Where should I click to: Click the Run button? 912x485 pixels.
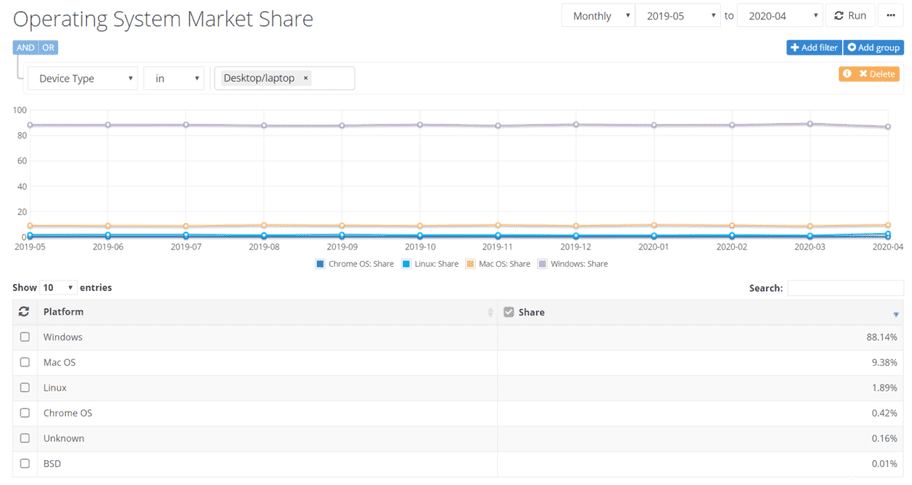[851, 16]
